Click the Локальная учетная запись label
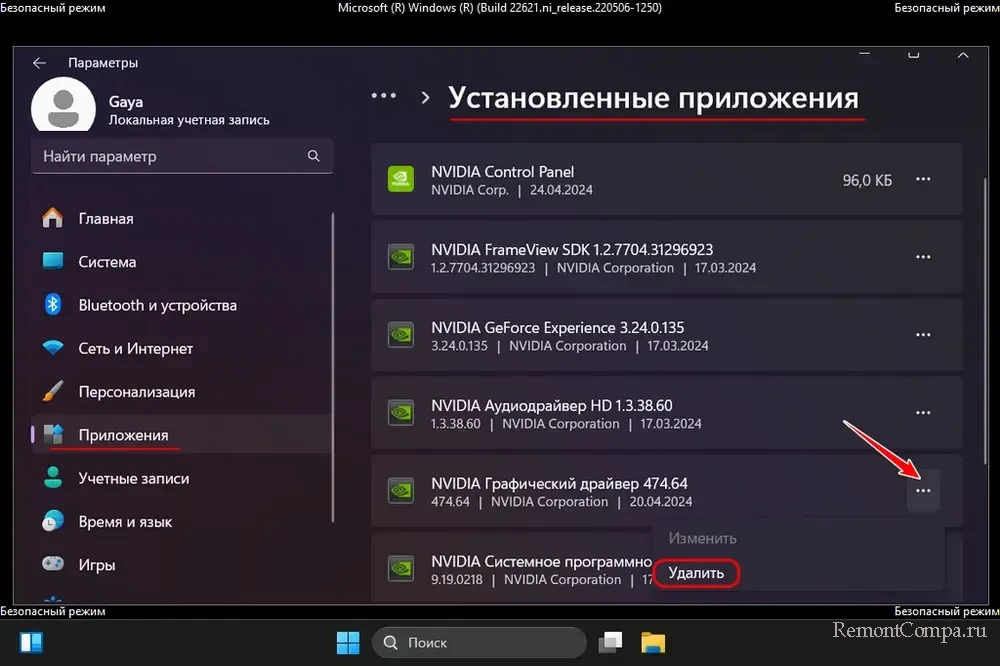This screenshot has width=1000, height=666. [189, 120]
